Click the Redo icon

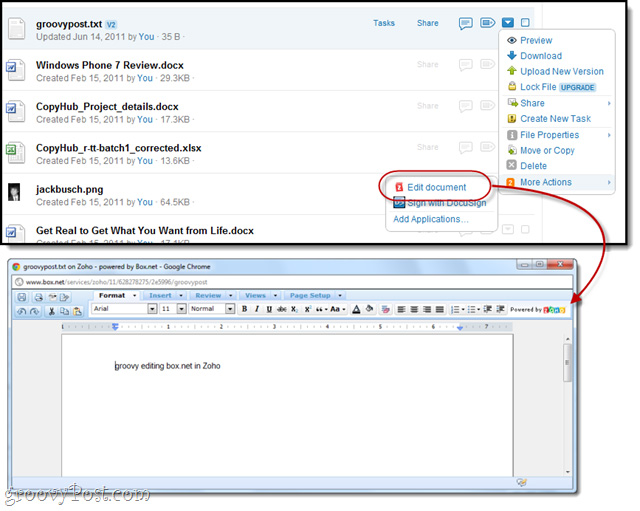35,311
